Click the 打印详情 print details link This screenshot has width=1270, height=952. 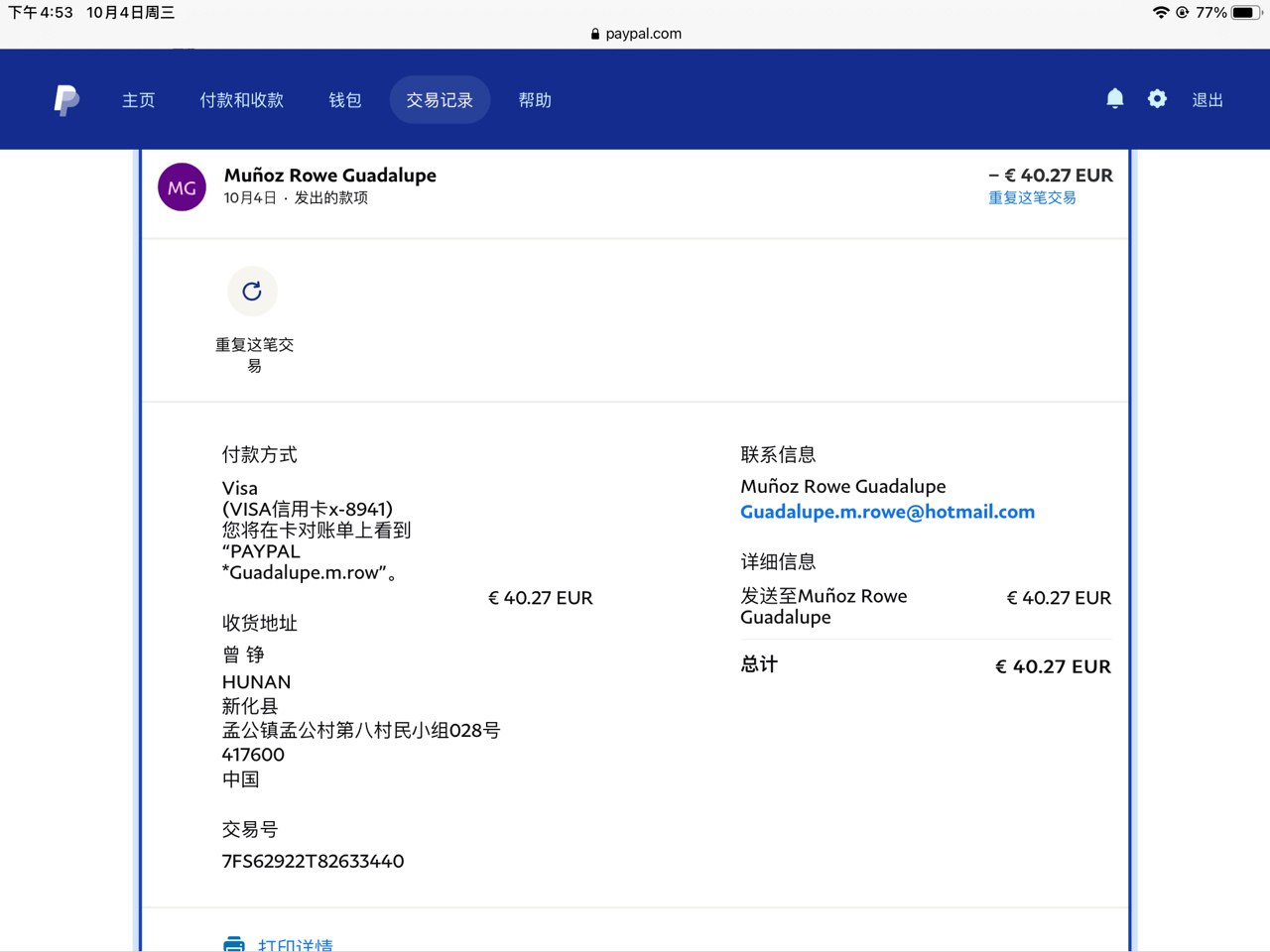click(295, 945)
